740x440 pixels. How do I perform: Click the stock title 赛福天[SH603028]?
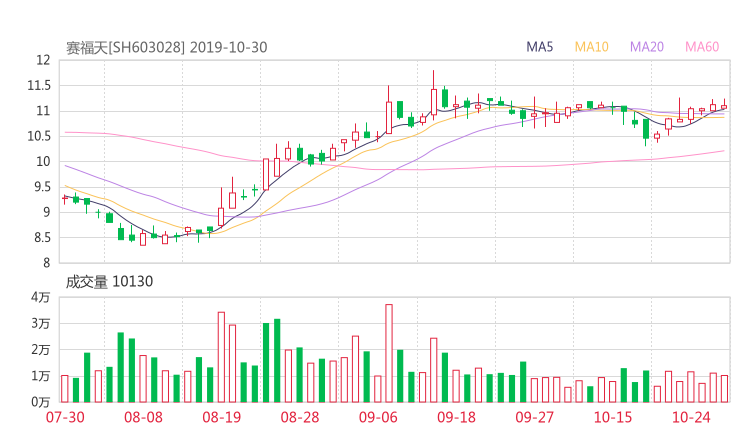click(x=125, y=47)
